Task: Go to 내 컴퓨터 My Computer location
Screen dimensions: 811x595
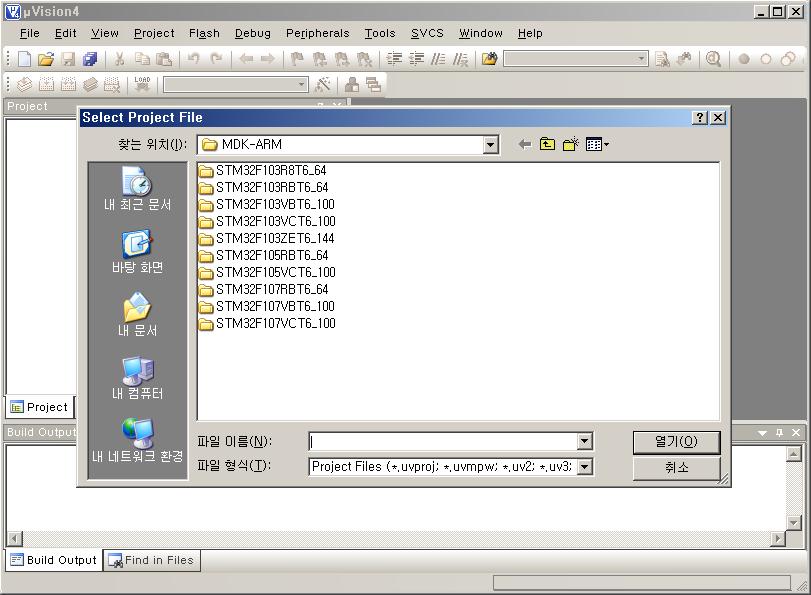Action: 137,378
